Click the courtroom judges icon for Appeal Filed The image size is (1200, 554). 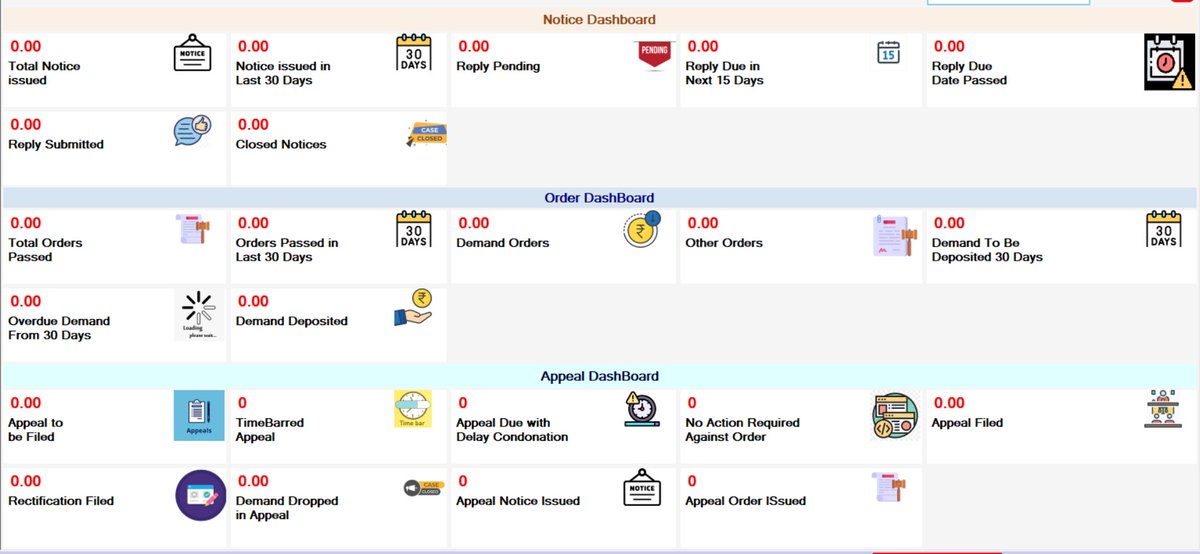pyautogui.click(x=1162, y=409)
